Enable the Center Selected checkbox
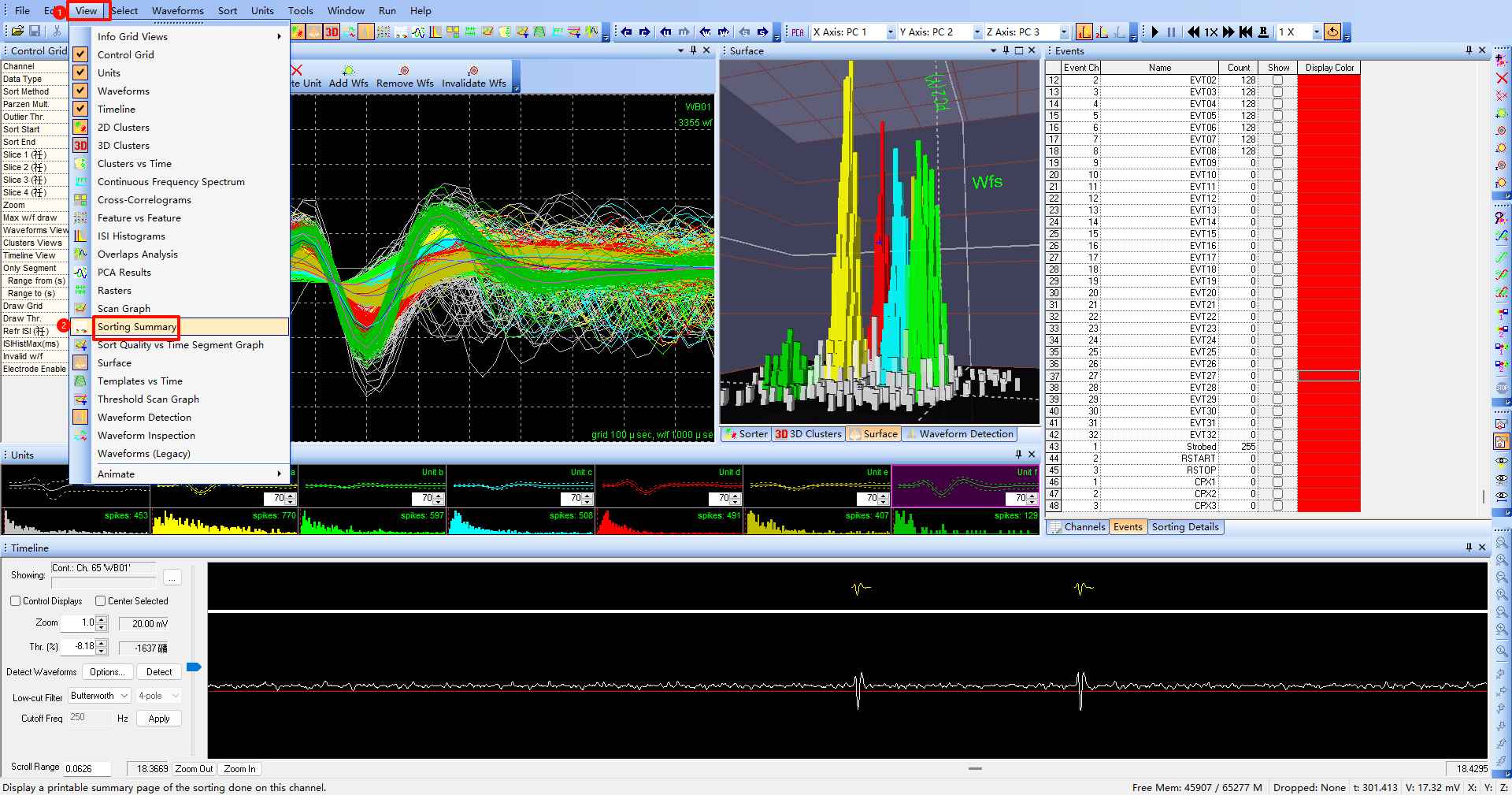The image size is (1512, 795). pos(100,601)
